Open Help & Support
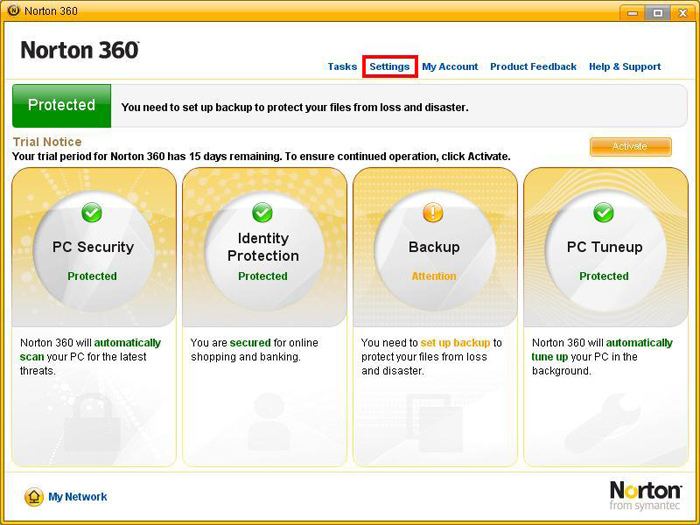Viewport: 700px width, 525px height. tap(625, 67)
